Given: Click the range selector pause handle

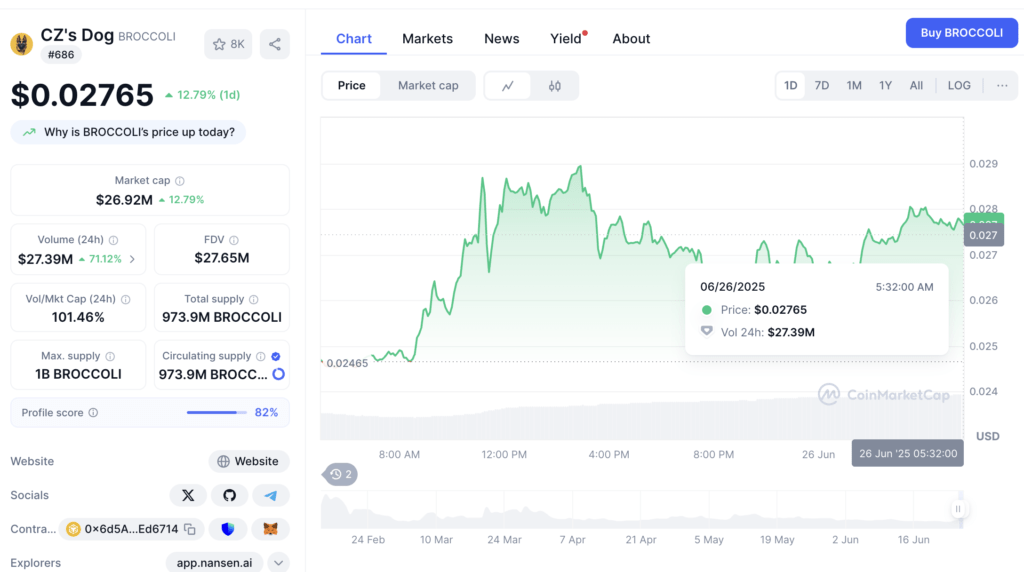Looking at the screenshot, I should click(958, 509).
